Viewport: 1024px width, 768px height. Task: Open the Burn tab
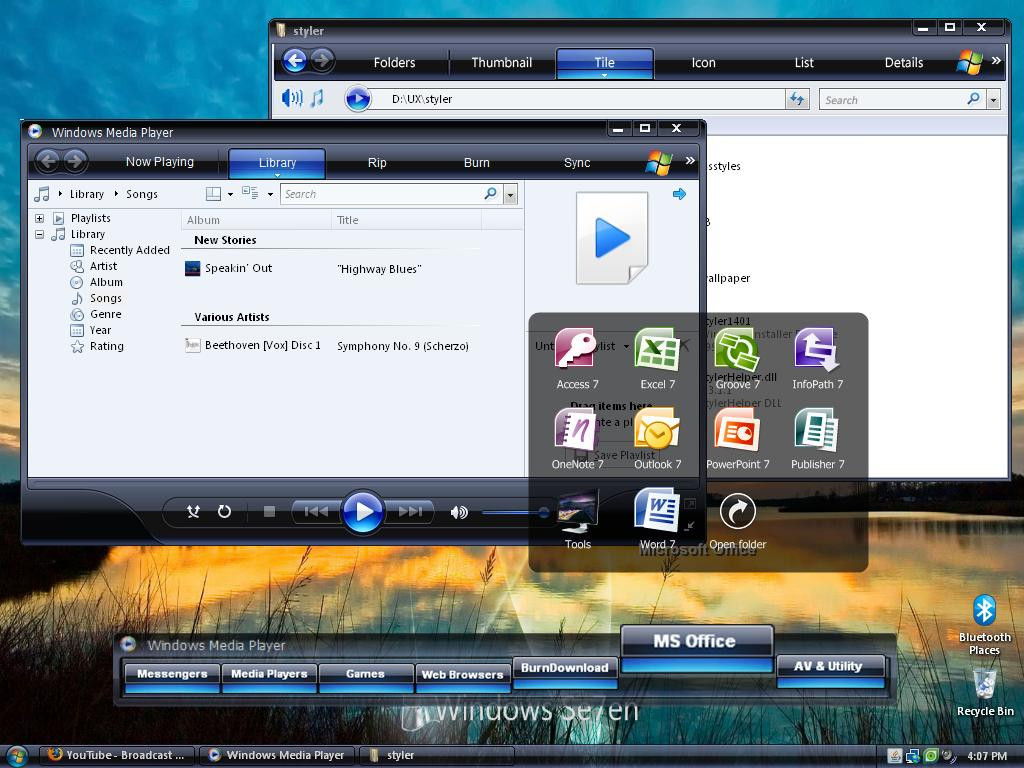[x=477, y=163]
